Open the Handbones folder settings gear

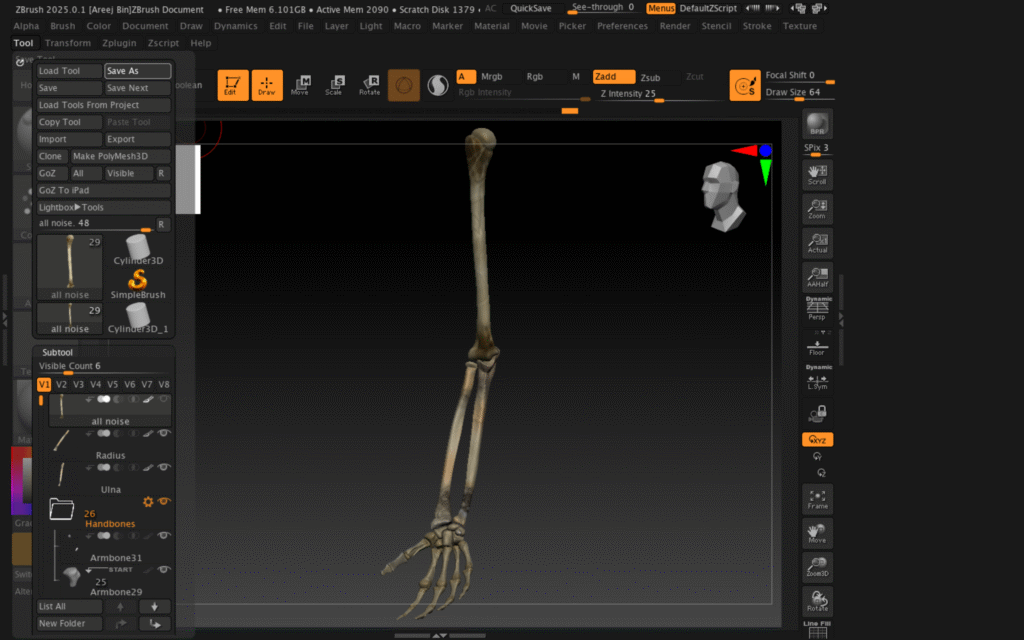pyautogui.click(x=148, y=501)
